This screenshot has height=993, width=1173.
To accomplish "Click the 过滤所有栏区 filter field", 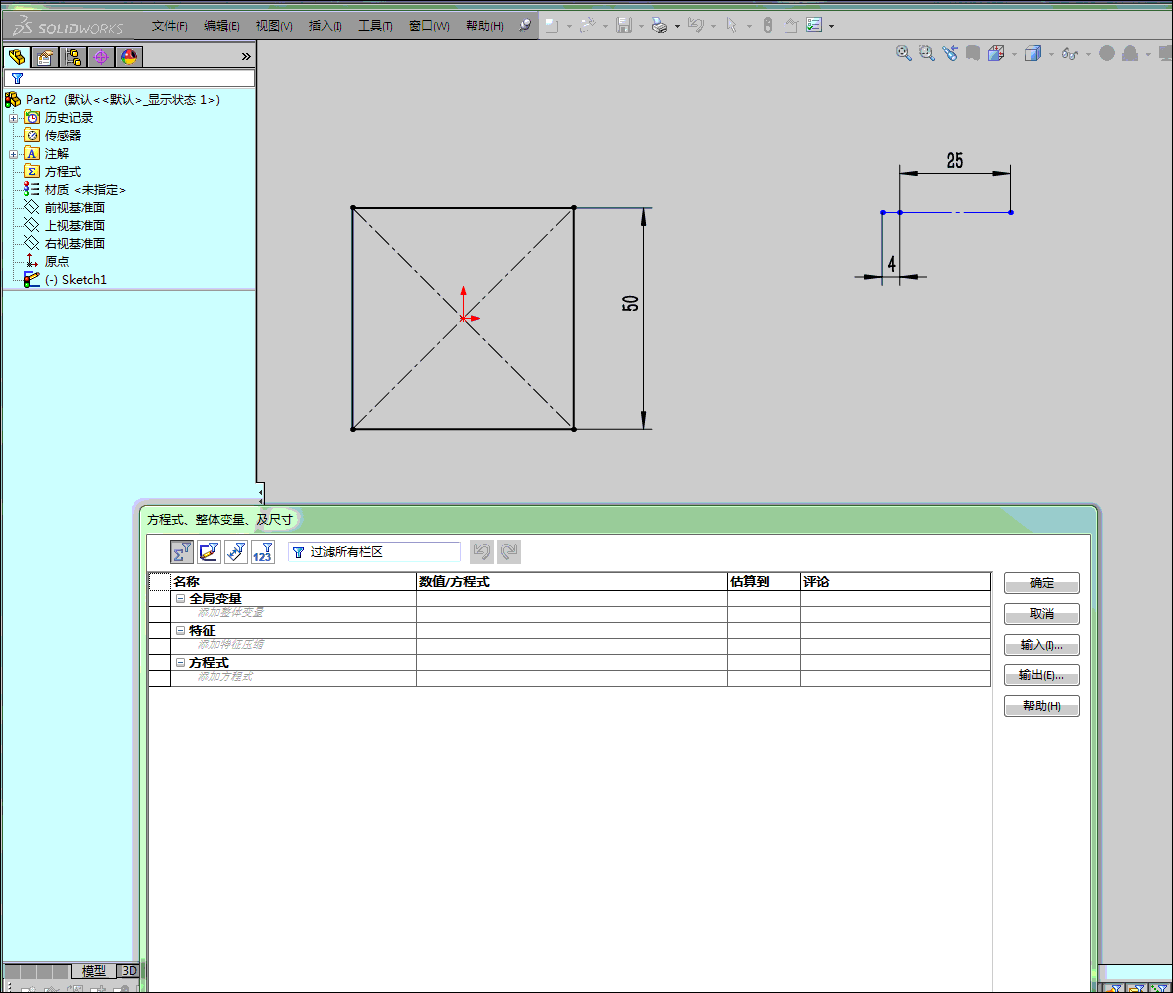I will [374, 552].
